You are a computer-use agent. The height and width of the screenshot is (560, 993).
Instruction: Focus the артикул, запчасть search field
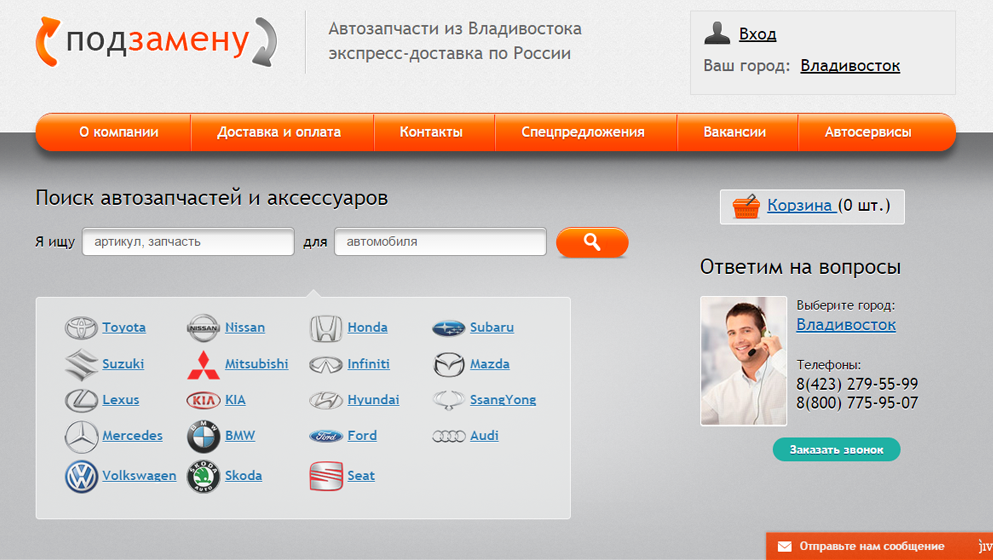tap(188, 242)
